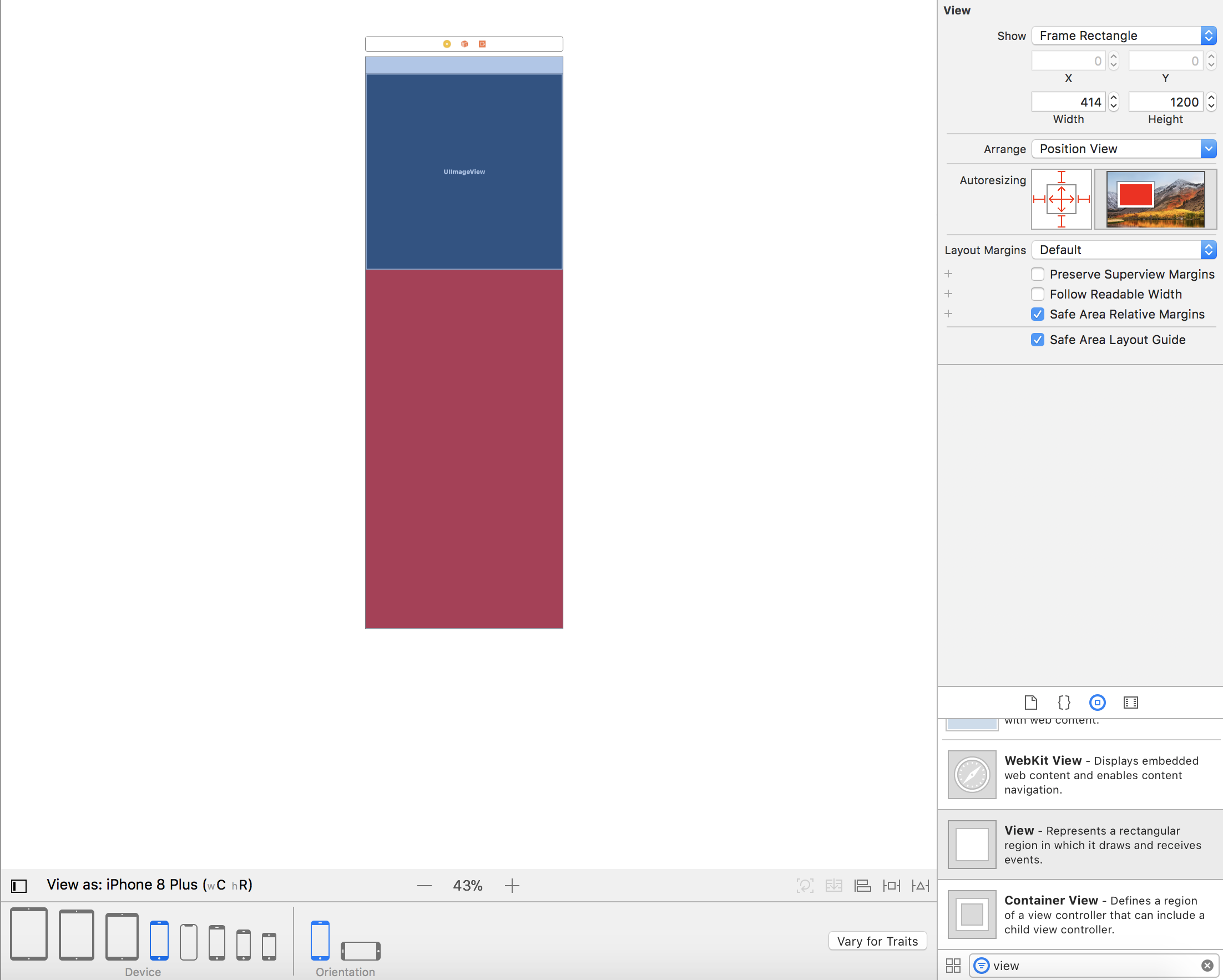Viewport: 1223px width, 980px height.
Task: Clear the library search filter text
Action: (x=1207, y=965)
